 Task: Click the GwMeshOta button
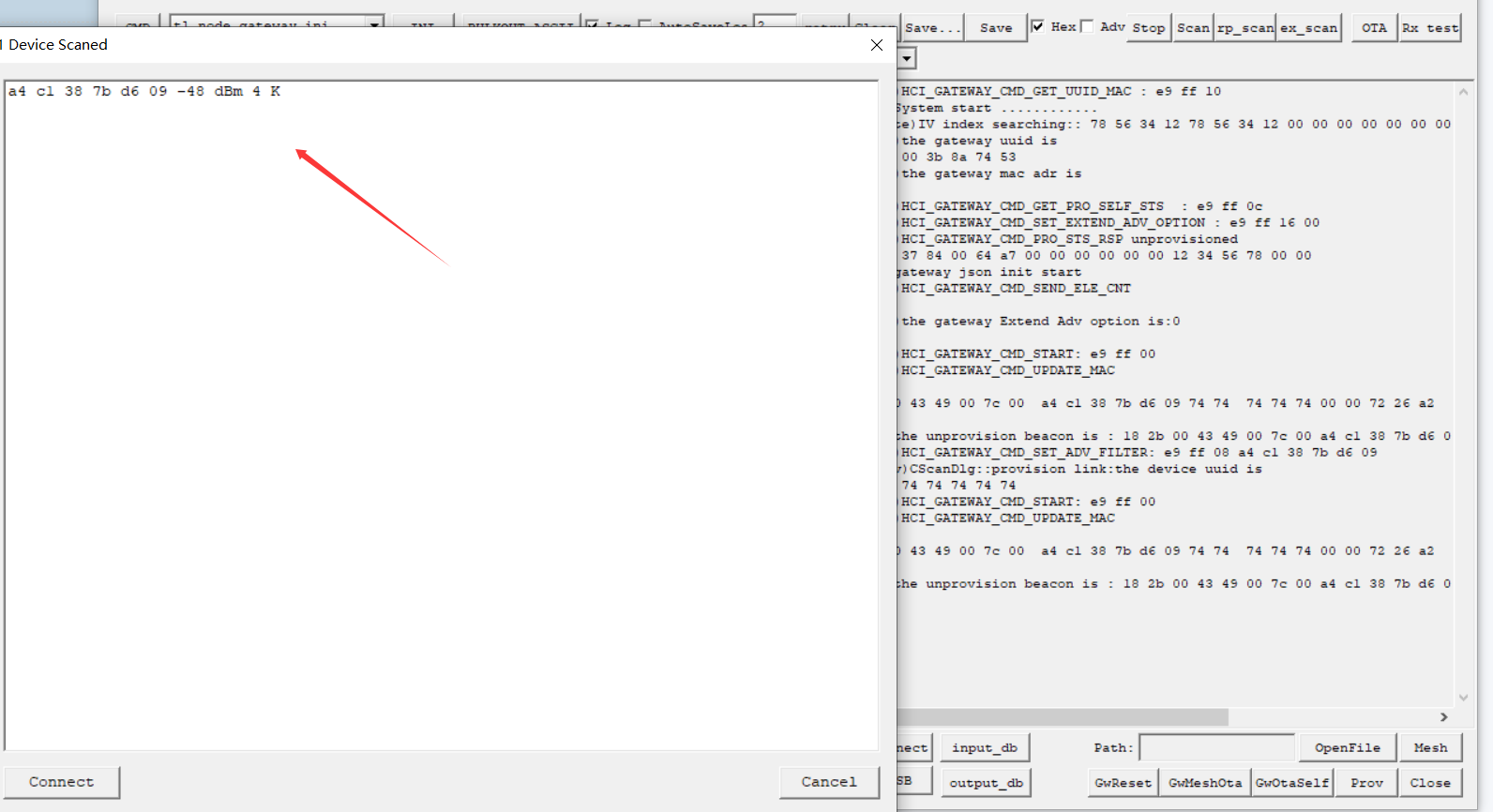click(1205, 783)
